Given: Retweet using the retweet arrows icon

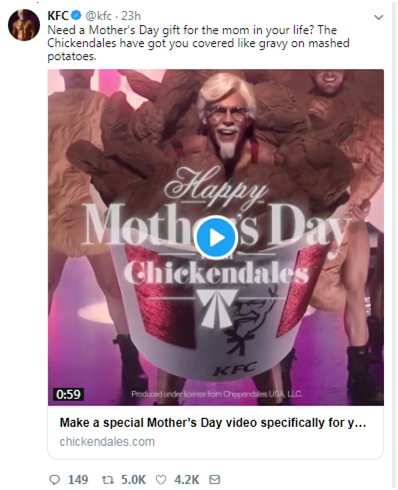Looking at the screenshot, I should 108,480.
